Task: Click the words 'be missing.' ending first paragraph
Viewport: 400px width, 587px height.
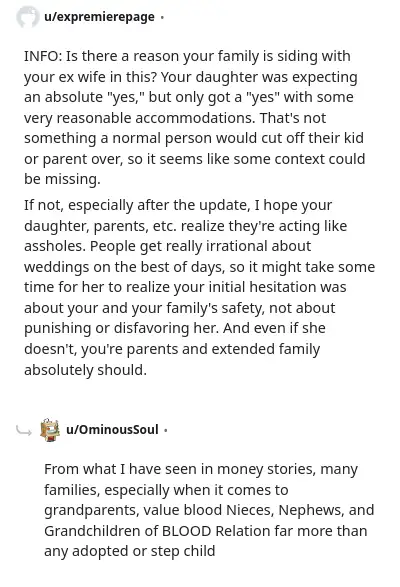Action: [62, 179]
